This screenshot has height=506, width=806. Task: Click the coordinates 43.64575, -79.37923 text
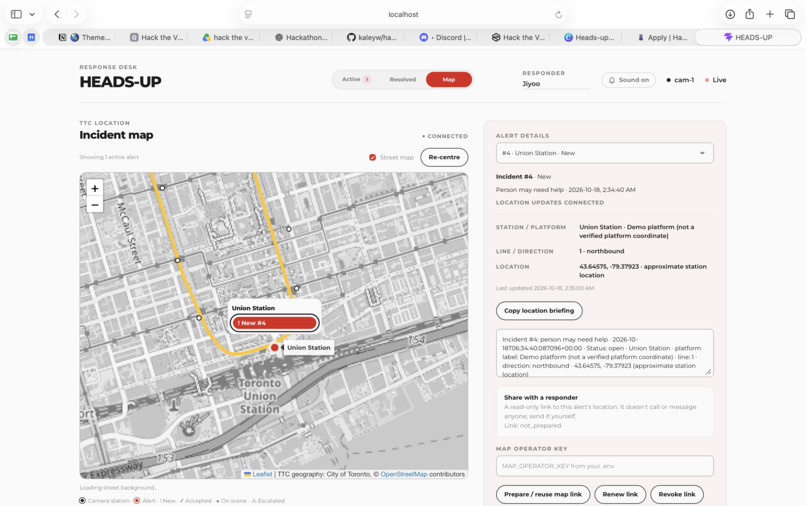click(x=609, y=266)
